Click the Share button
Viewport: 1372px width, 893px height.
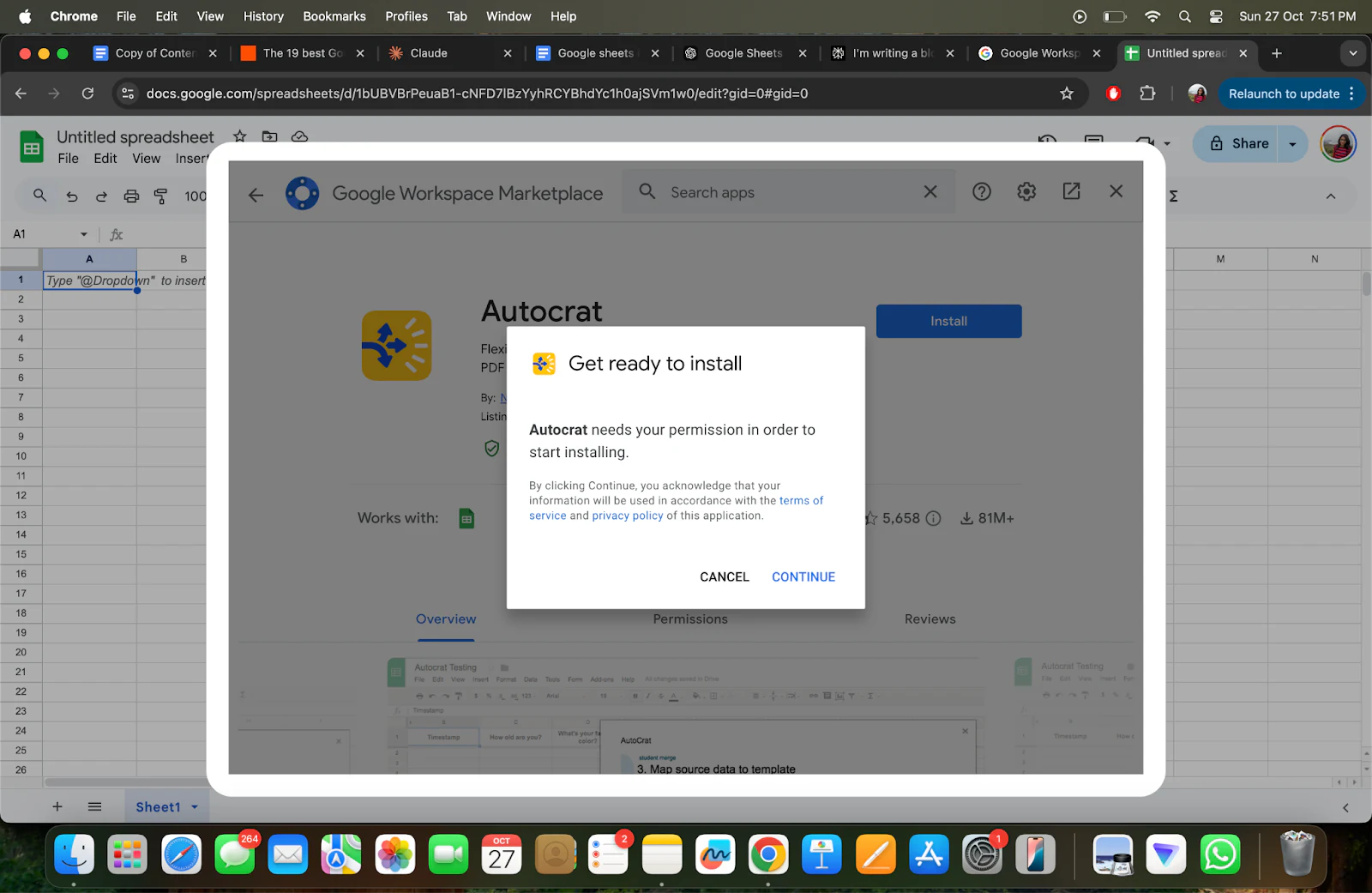point(1239,144)
